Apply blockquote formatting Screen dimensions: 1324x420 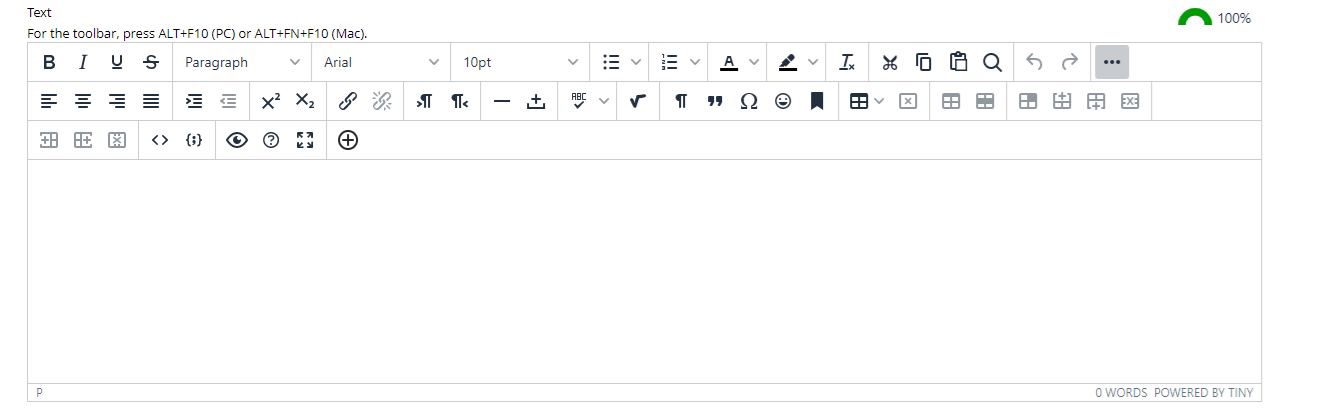(x=715, y=101)
